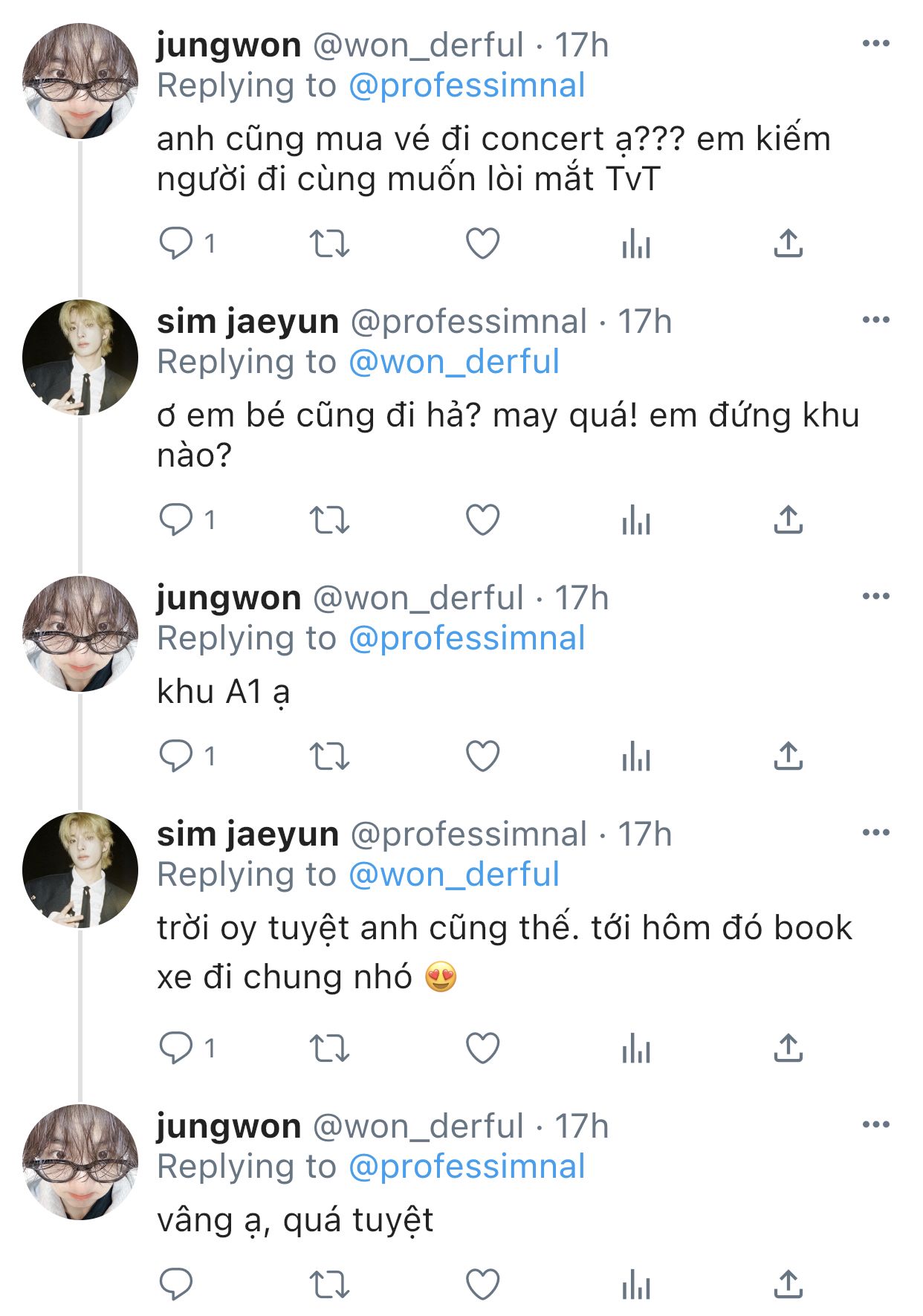This screenshot has width=923, height=1316.
Task: Share the "book xe đi chung" tweet
Action: (788, 1048)
